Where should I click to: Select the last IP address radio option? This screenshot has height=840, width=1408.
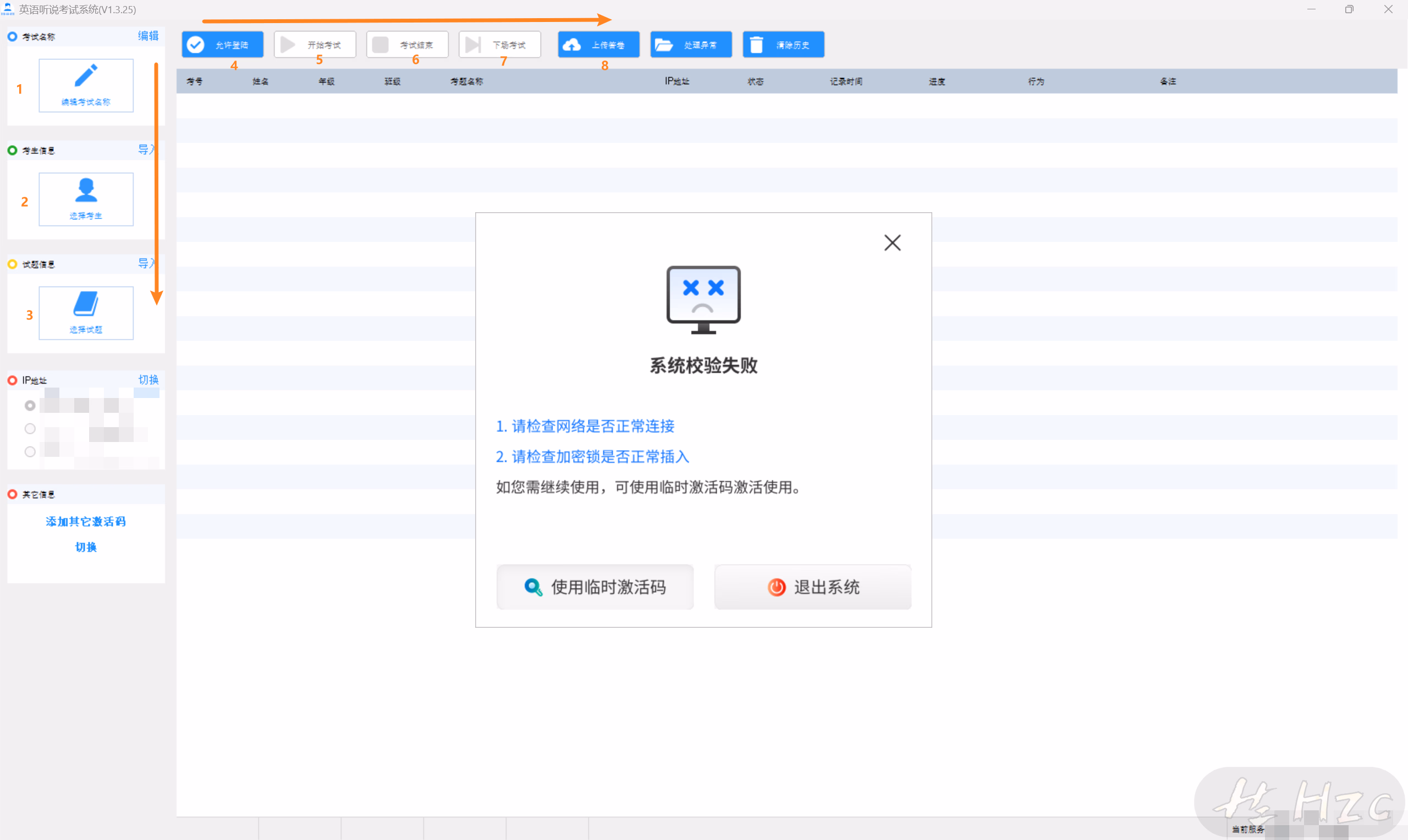[30, 452]
